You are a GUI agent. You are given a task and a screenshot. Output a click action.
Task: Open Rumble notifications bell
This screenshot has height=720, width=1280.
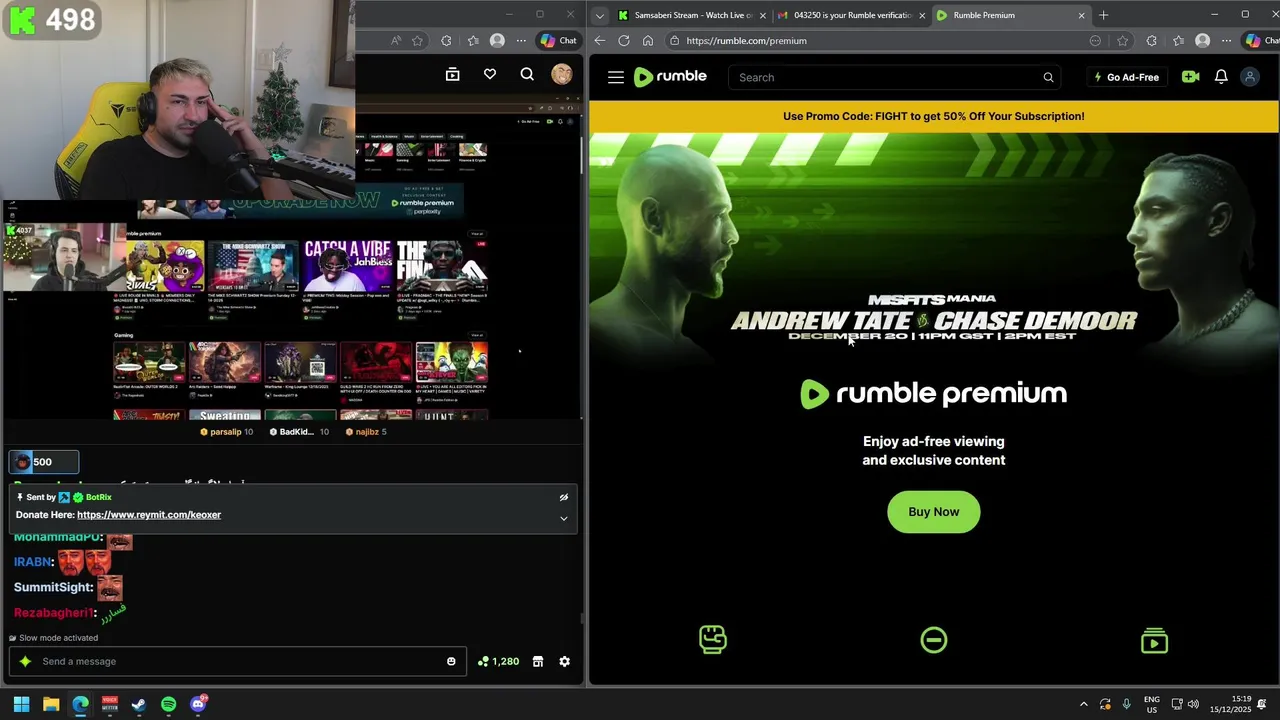[1221, 77]
